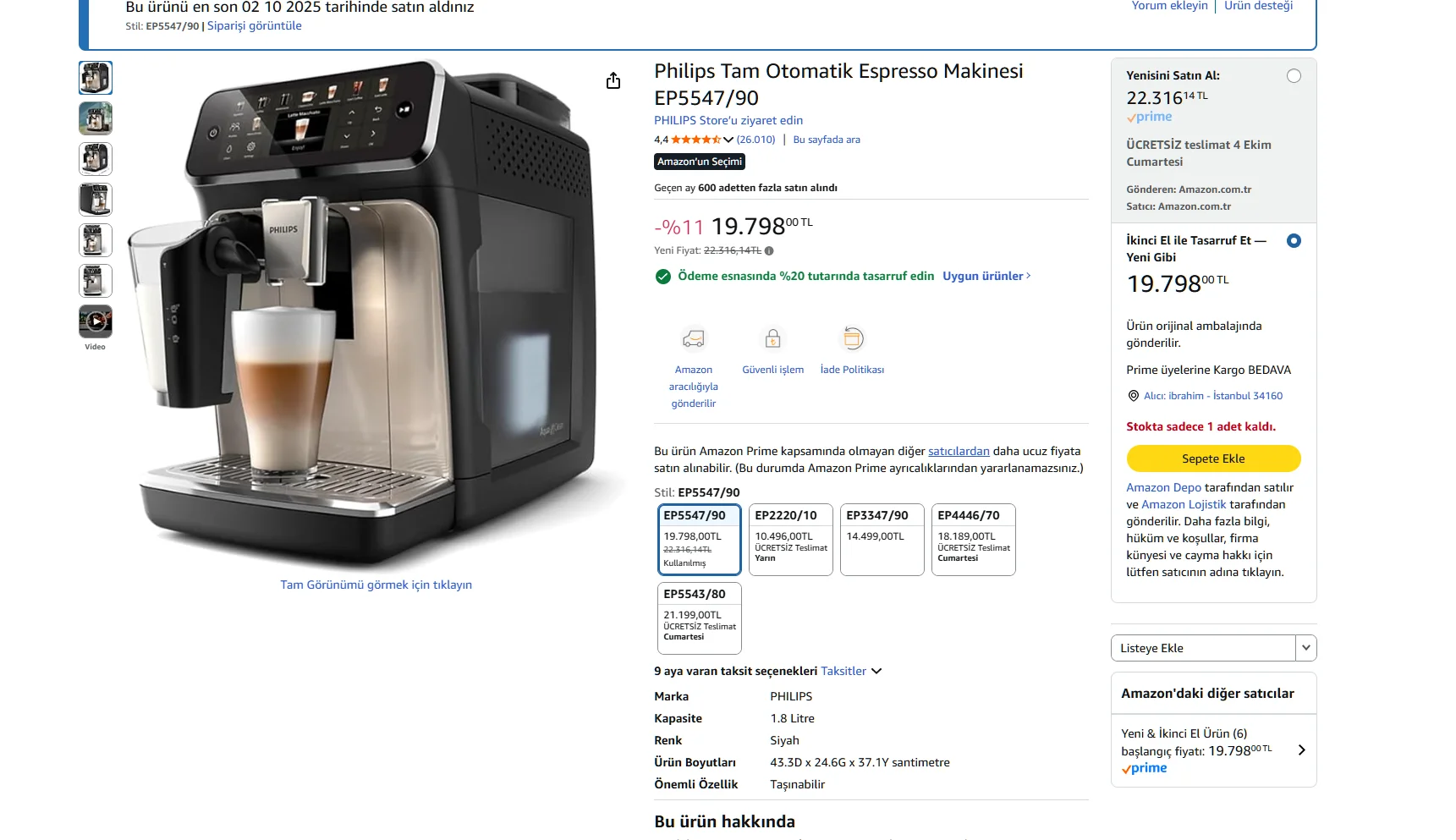Change delivery address İbrahim İstanbul 34160
1456x840 pixels.
[x=1213, y=396]
